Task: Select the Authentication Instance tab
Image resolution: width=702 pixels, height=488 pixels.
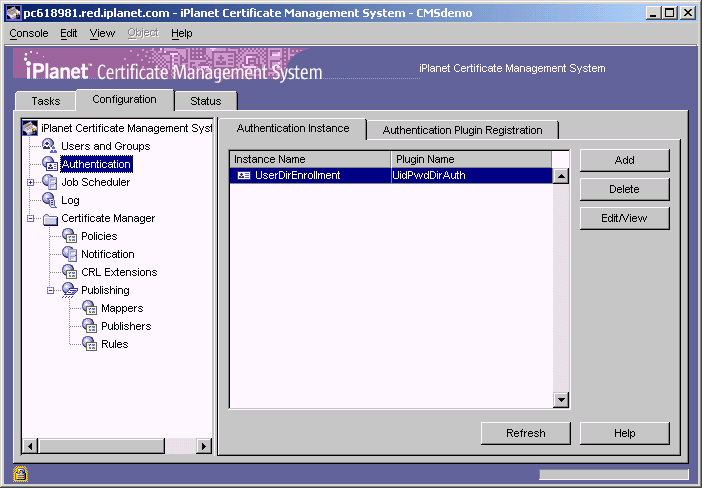Action: [293, 129]
